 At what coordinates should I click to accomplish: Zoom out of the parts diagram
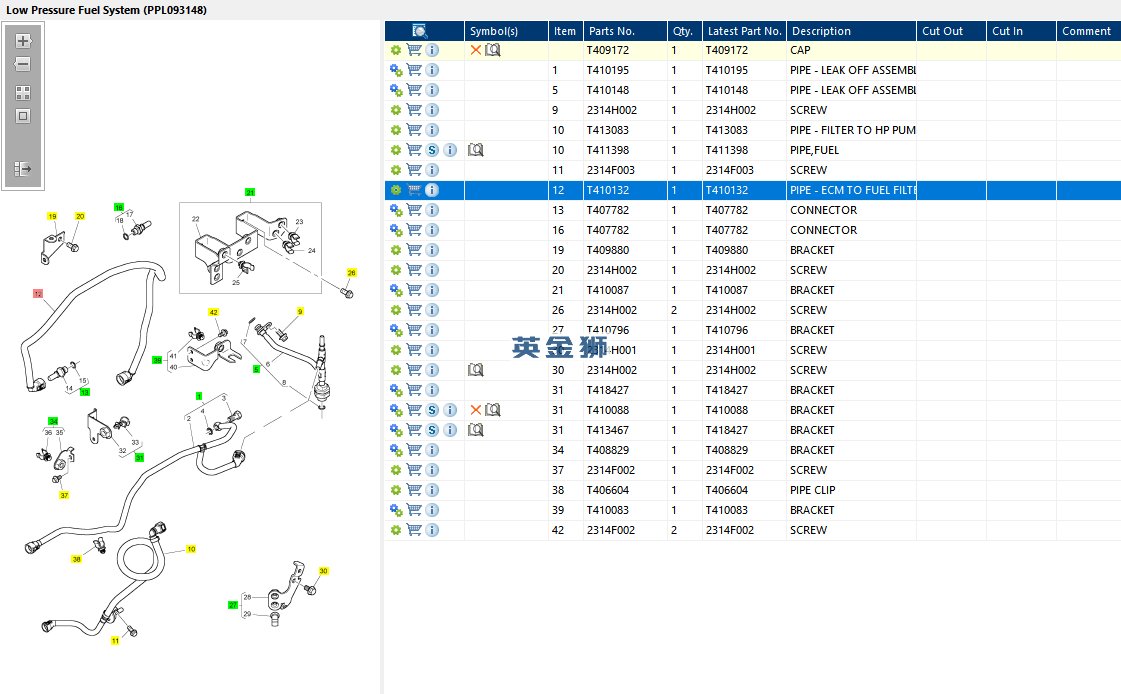23,64
